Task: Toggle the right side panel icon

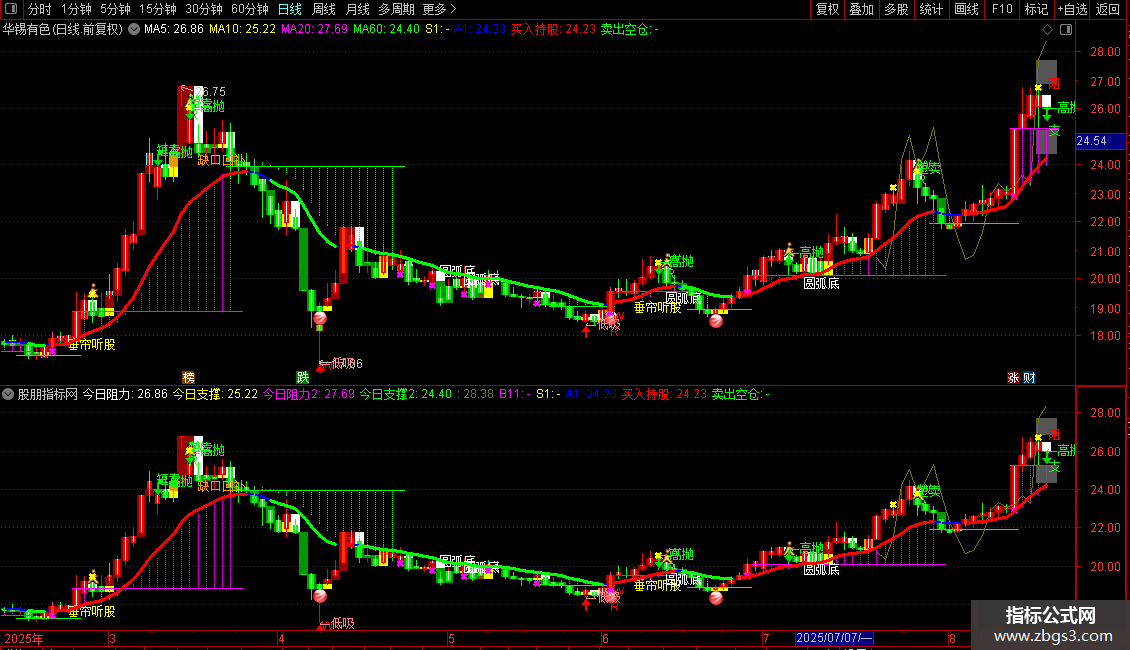Action: [x=1066, y=30]
